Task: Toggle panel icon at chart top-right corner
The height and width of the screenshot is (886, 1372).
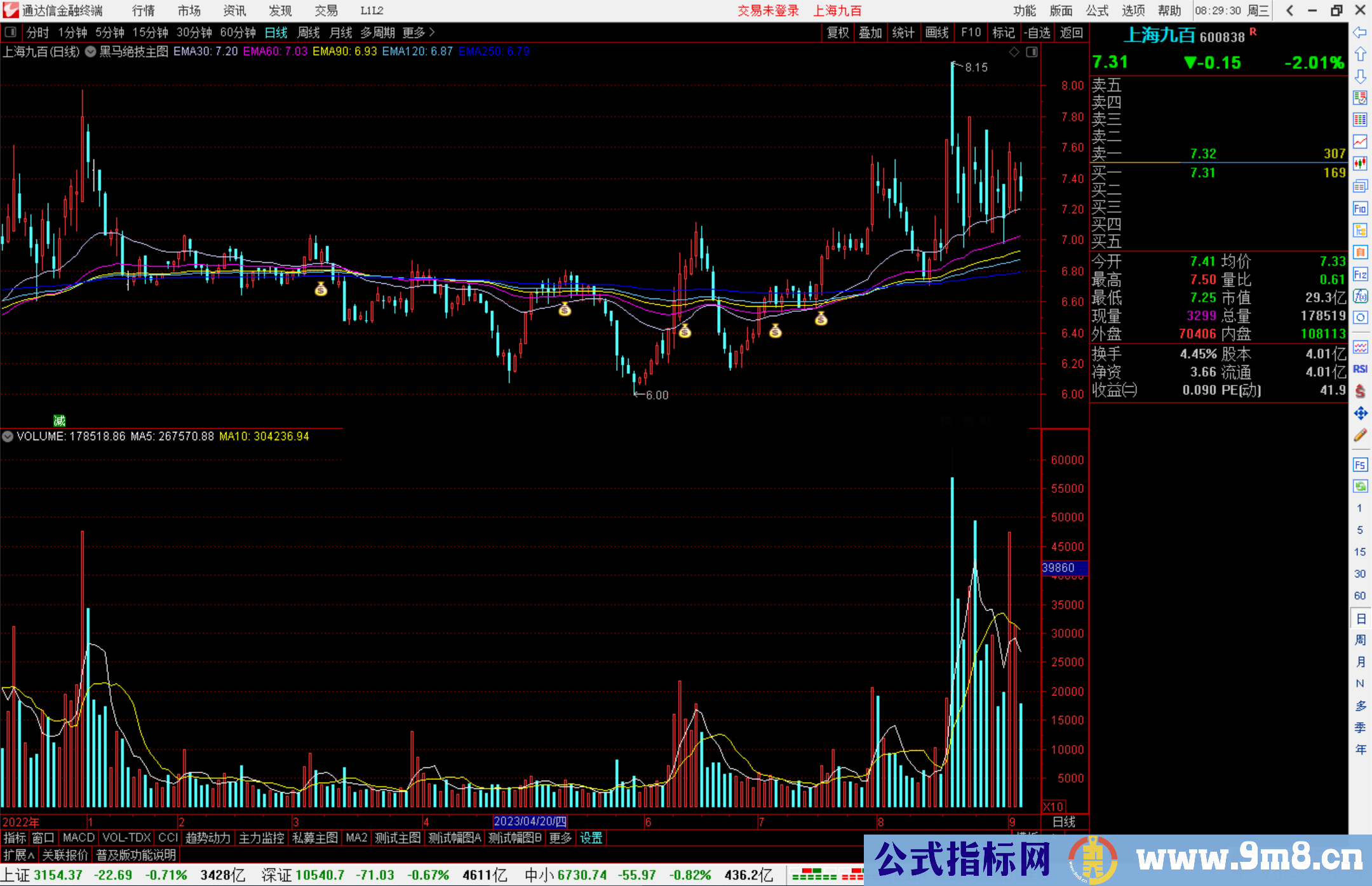Action: click(x=1032, y=52)
